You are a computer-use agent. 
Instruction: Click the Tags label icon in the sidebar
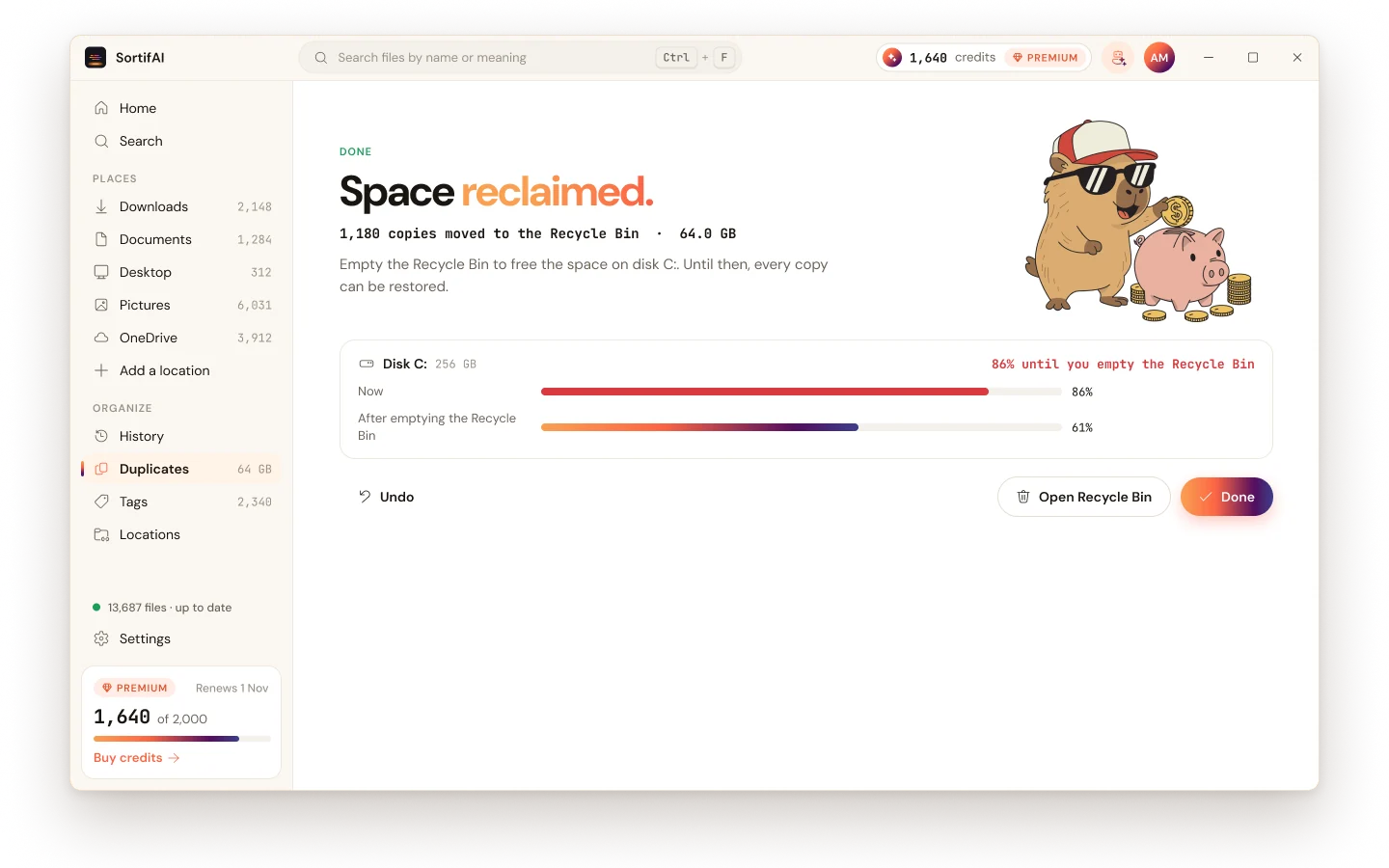101,502
